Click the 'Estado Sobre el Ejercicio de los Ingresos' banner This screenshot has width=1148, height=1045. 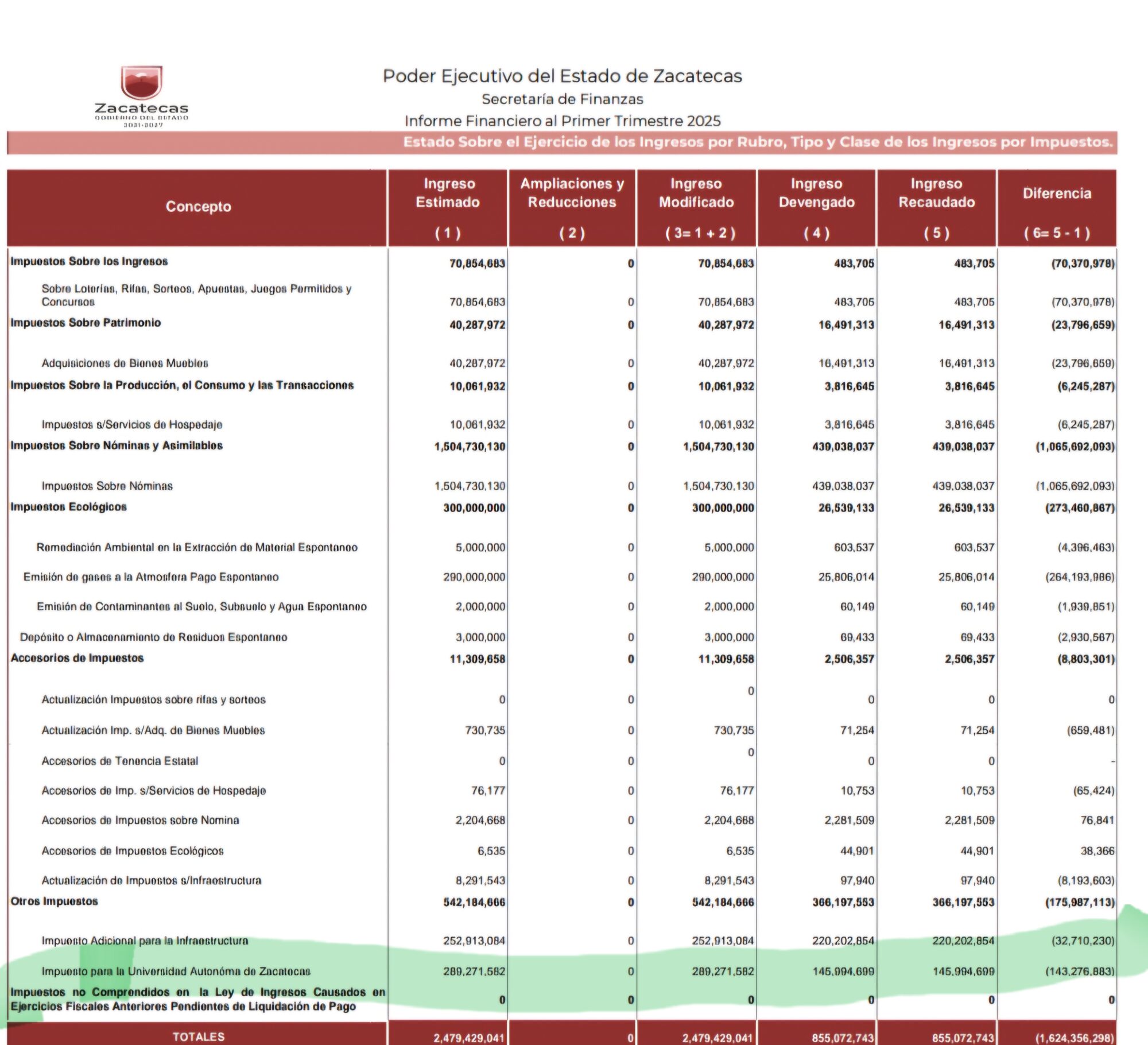(x=562, y=142)
